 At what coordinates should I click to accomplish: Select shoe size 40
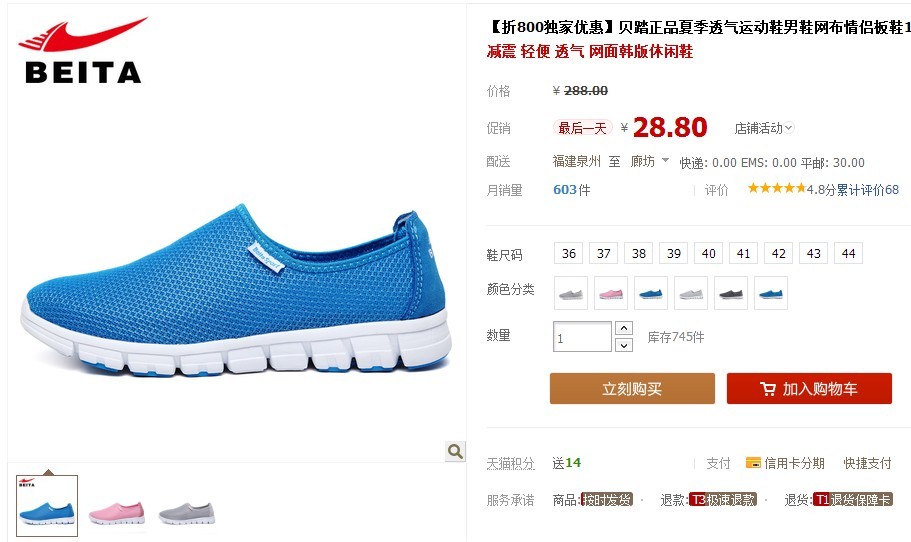point(708,253)
